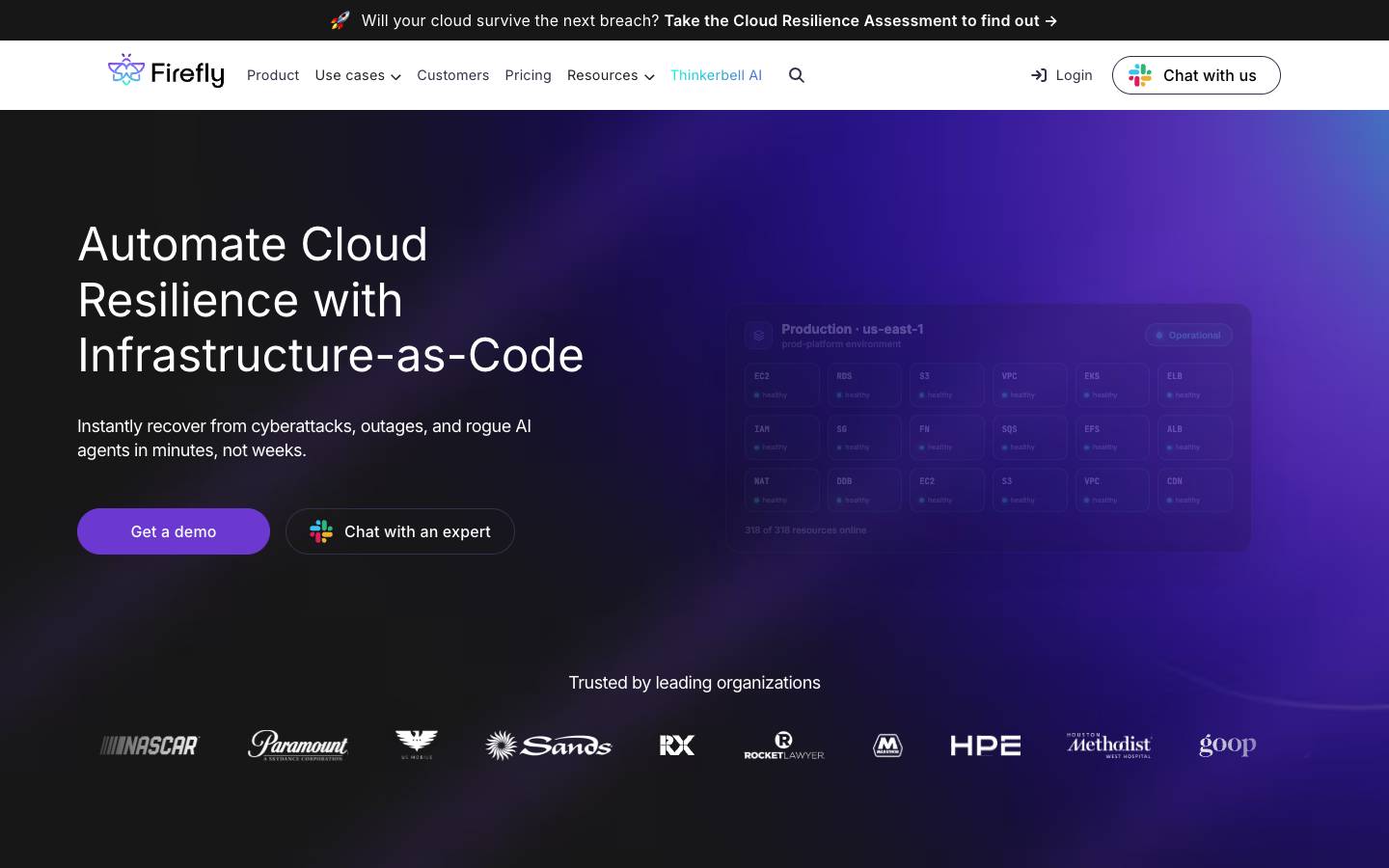
Task: Click the DDB resource tile
Action: click(x=864, y=490)
